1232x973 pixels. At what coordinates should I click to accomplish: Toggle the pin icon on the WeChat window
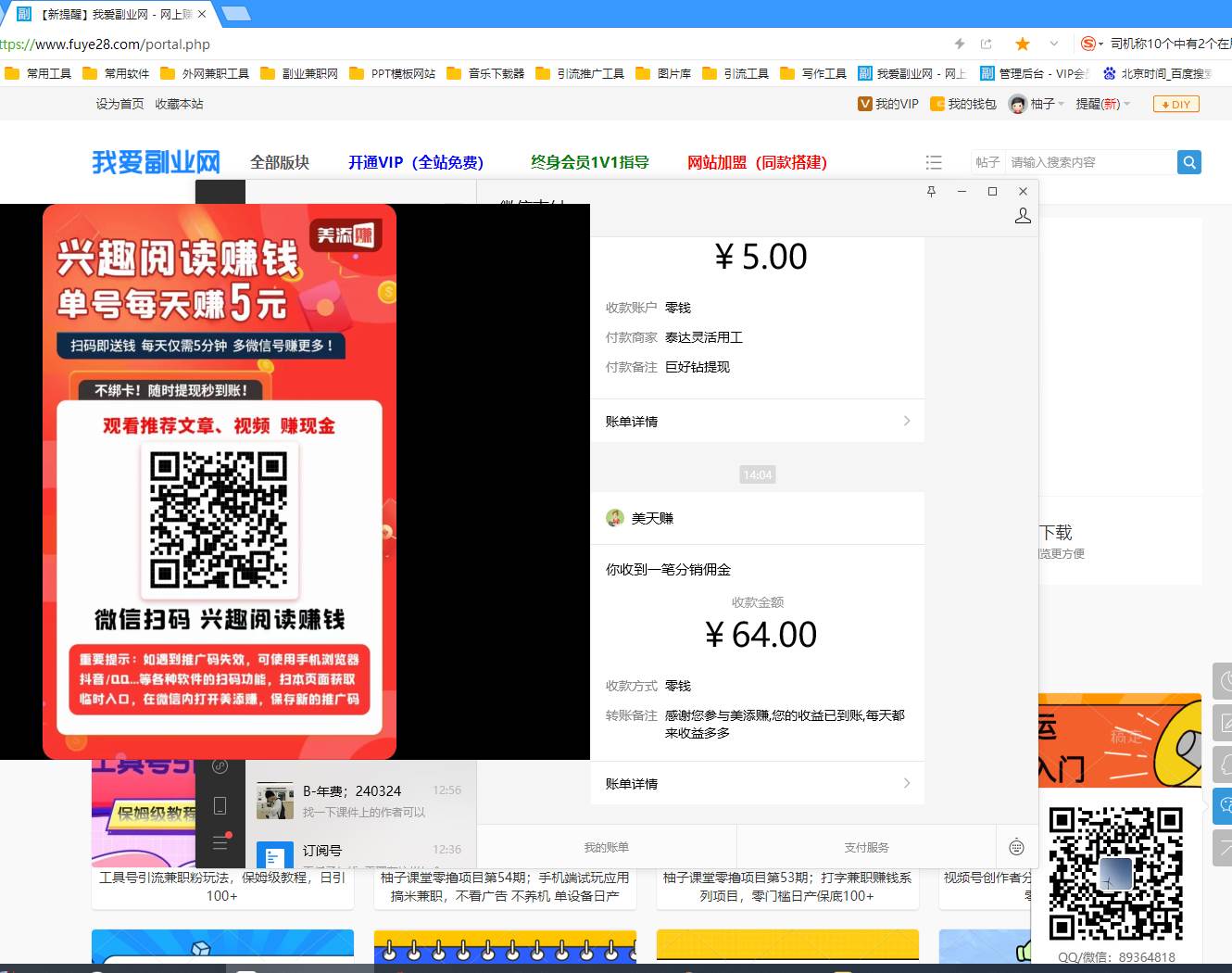pos(931,191)
